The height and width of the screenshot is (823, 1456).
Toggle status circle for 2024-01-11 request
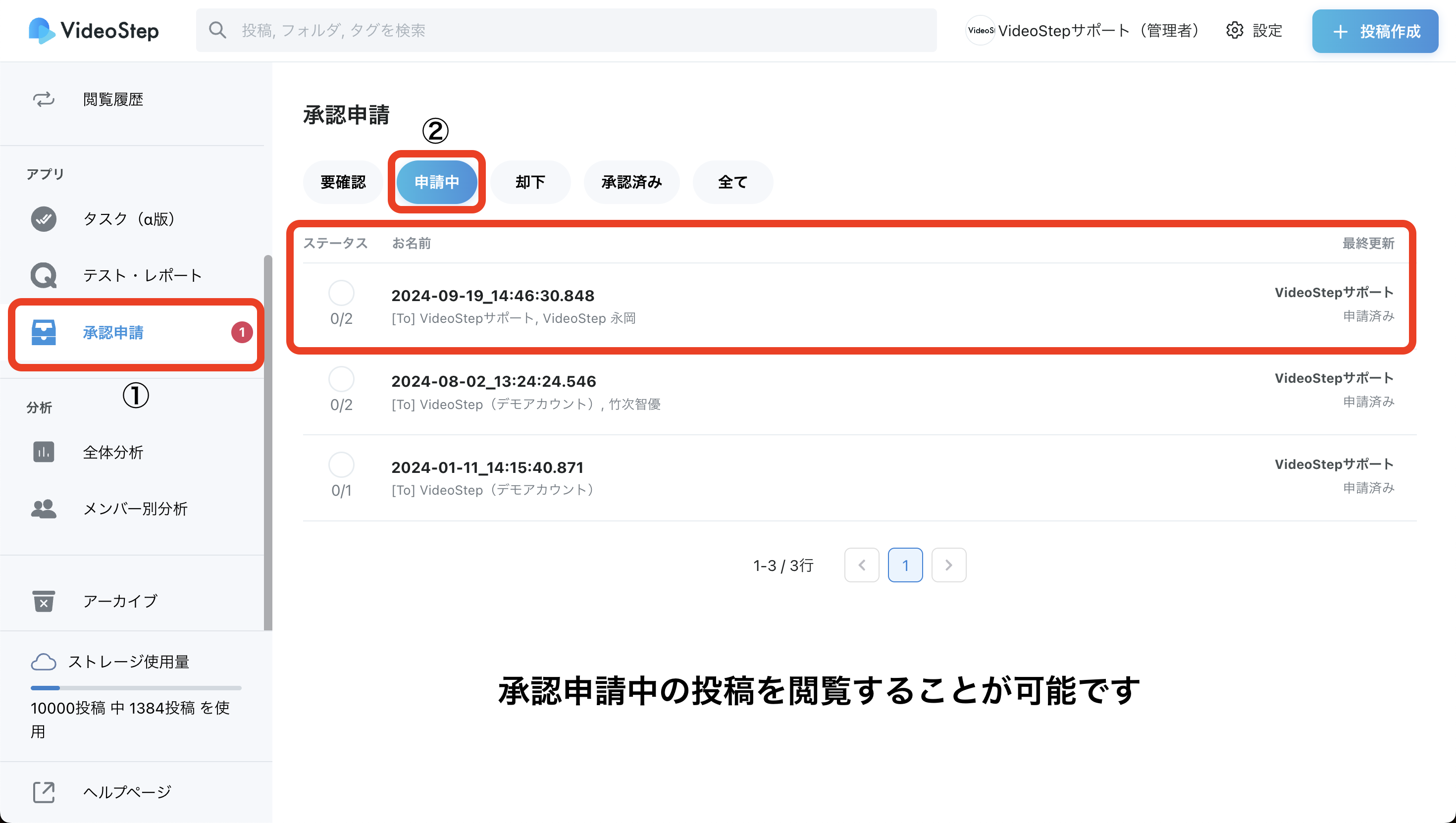(x=341, y=464)
